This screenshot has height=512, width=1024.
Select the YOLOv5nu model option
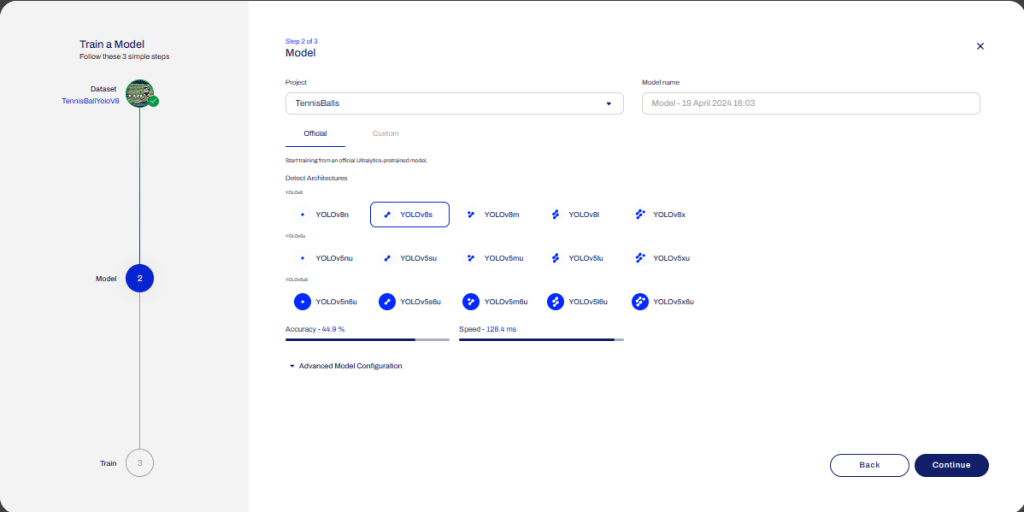point(325,258)
